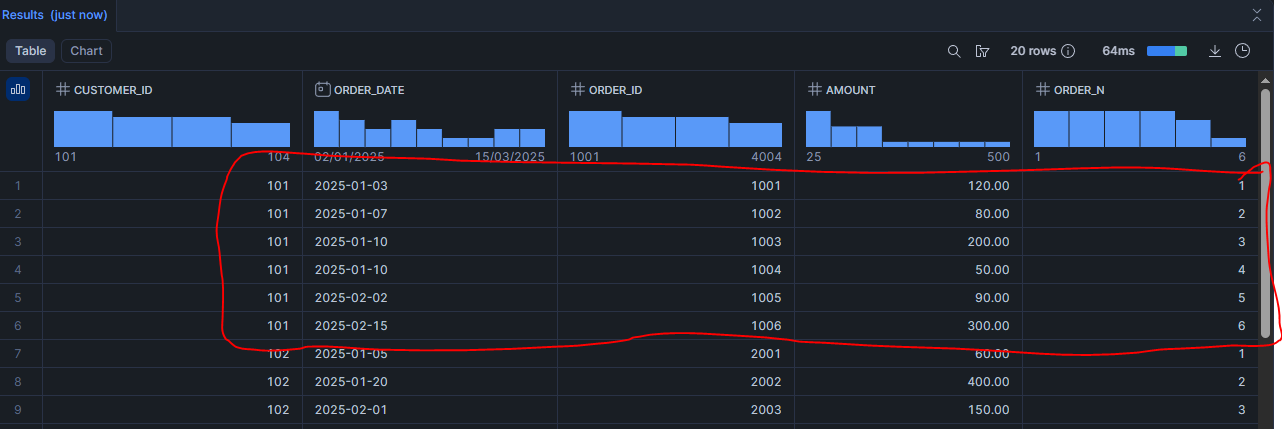Collapse the results panel with chevrons
The height and width of the screenshot is (429, 1282).
tap(1257, 15)
